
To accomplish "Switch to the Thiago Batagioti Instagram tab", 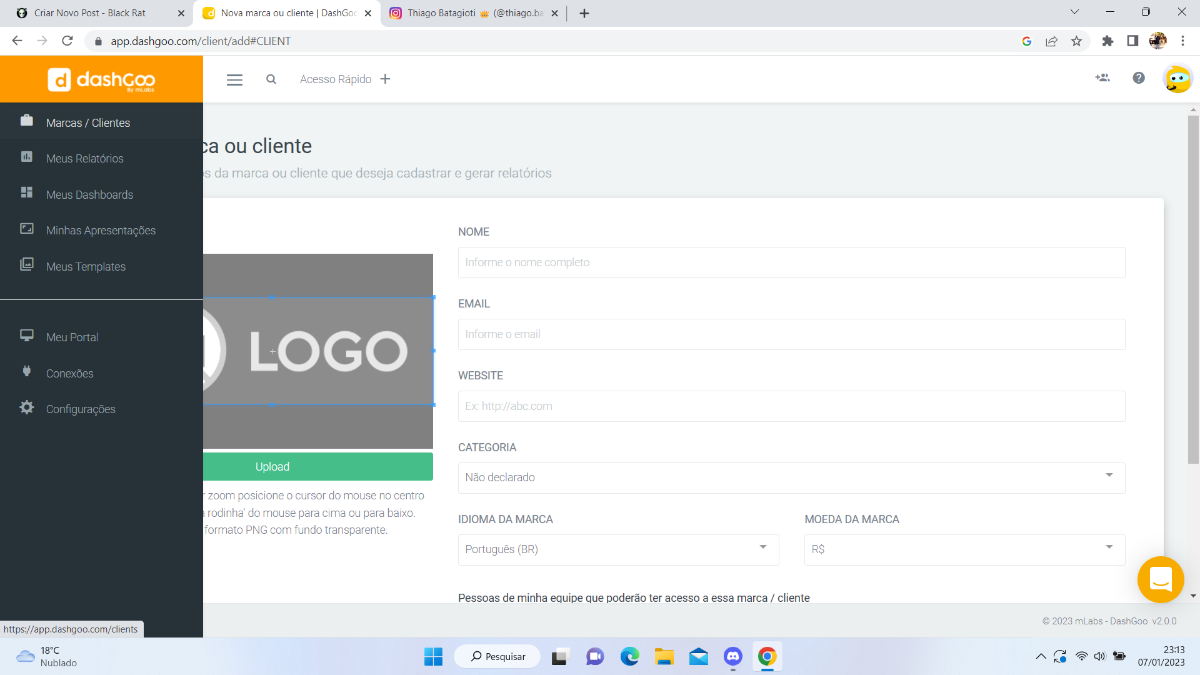I will click(x=474, y=13).
